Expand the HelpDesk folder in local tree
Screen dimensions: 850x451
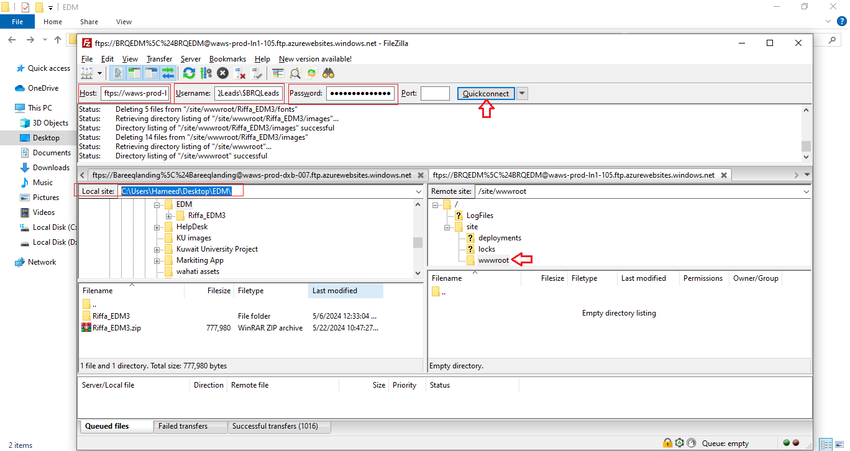[x=158, y=227]
